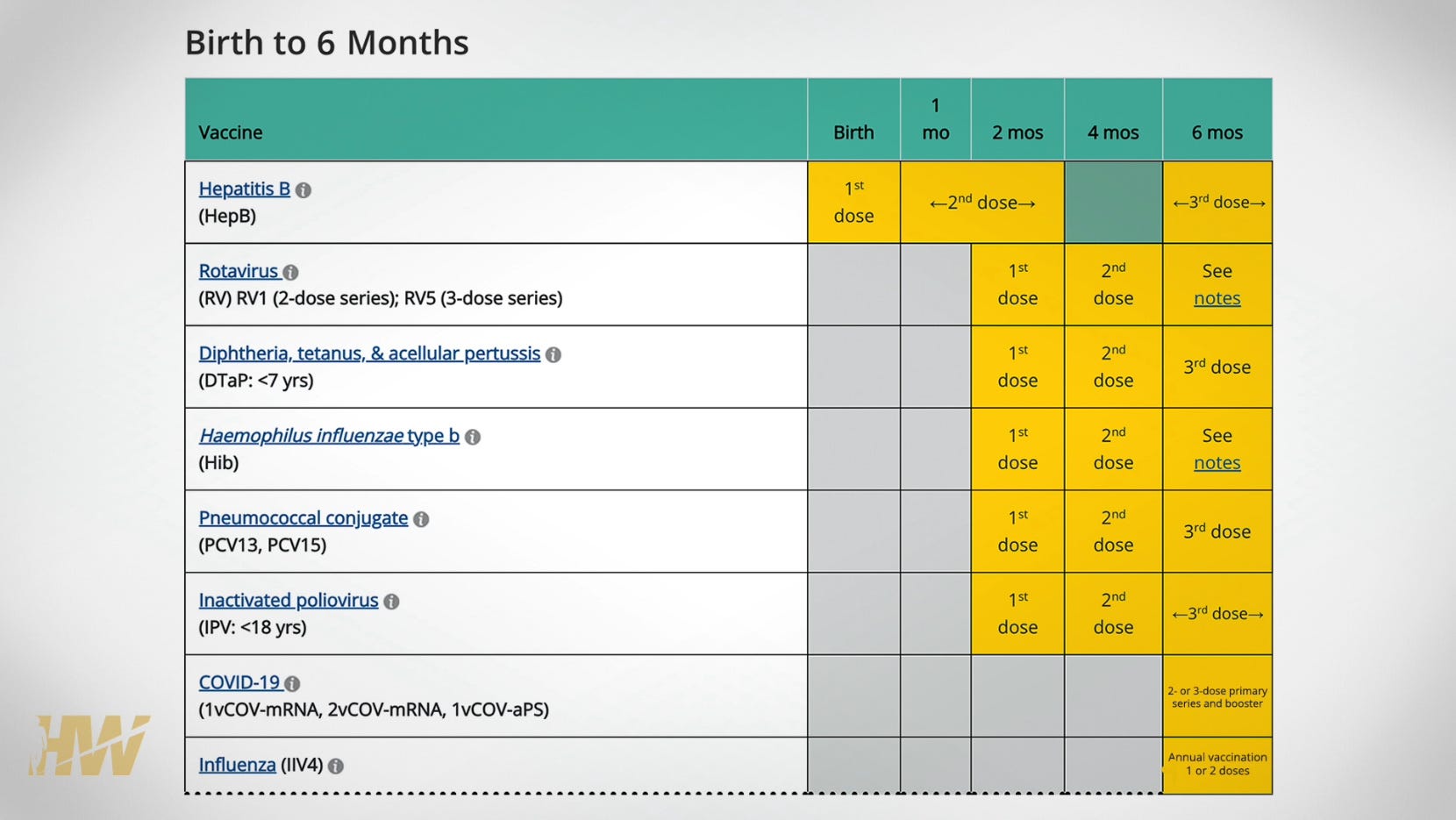This screenshot has height=820, width=1456.
Task: Click the info icon beside Rotavirus
Action: pyautogui.click(x=291, y=273)
